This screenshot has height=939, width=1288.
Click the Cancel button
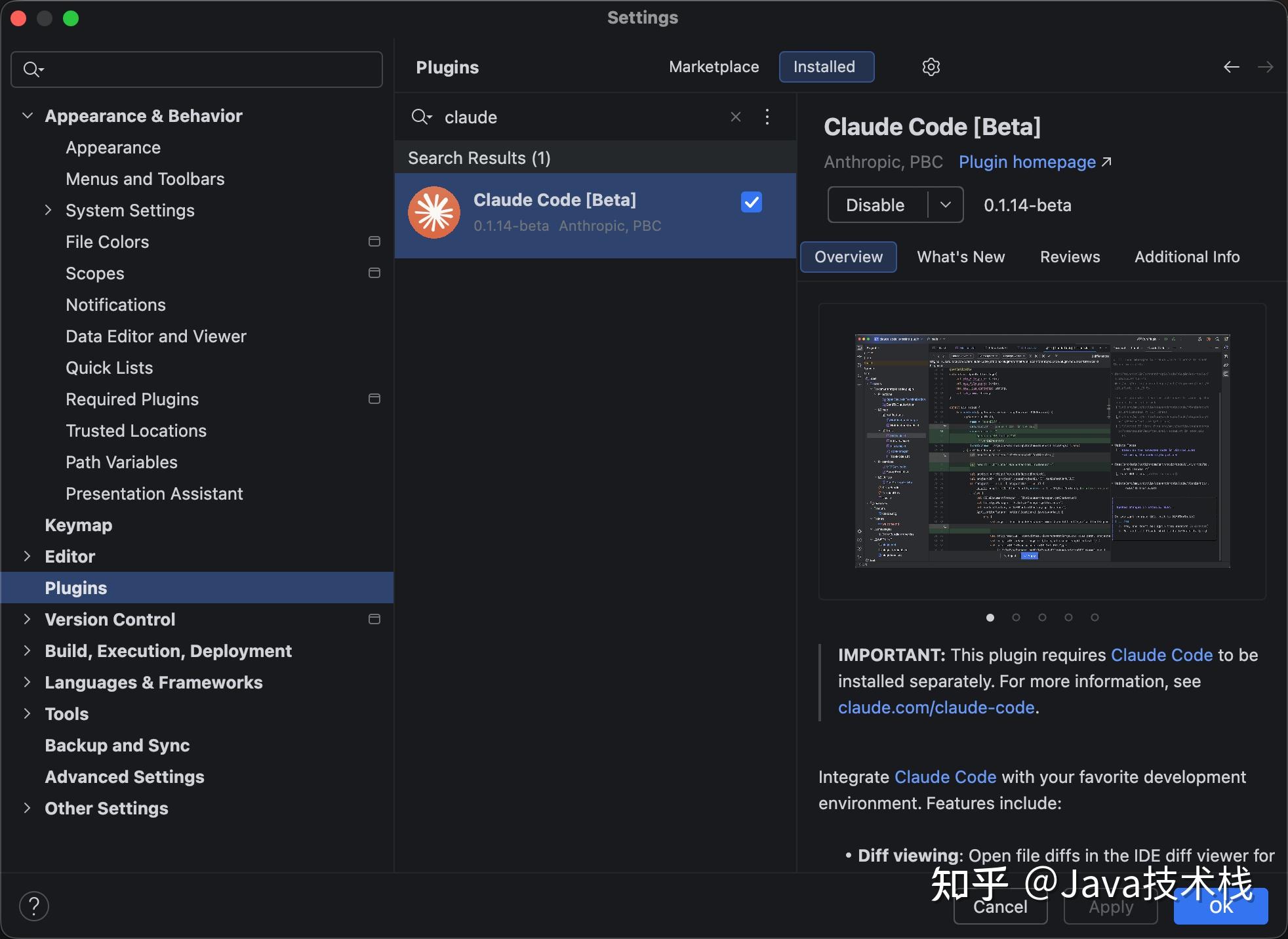1000,906
